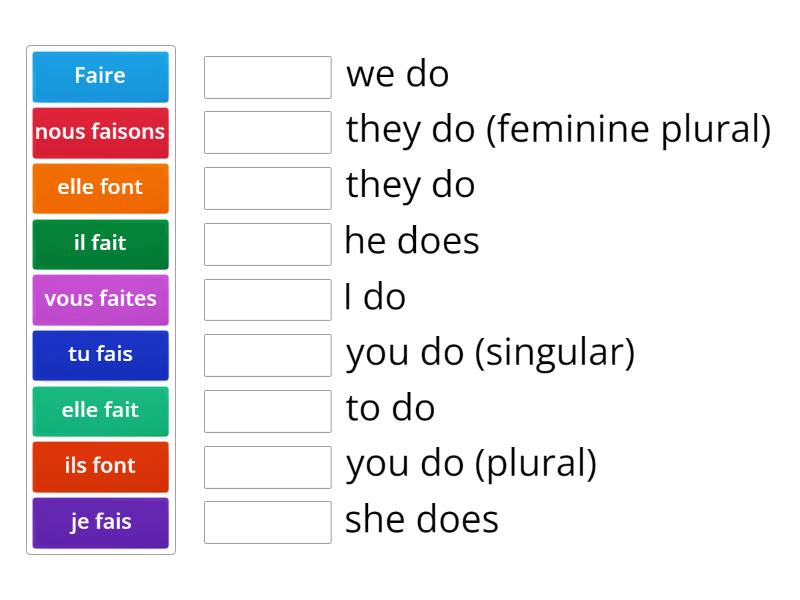Click the red nous faisons tile
The width and height of the screenshot is (800, 600).
pos(100,132)
